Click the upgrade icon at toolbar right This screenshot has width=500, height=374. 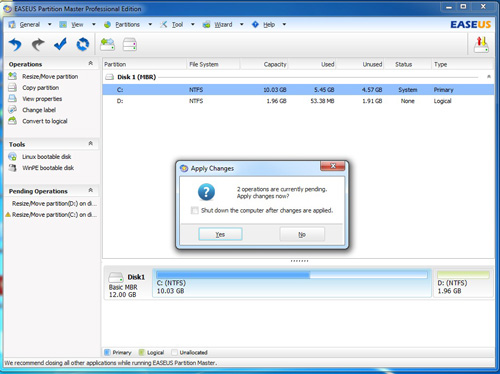tap(481, 45)
